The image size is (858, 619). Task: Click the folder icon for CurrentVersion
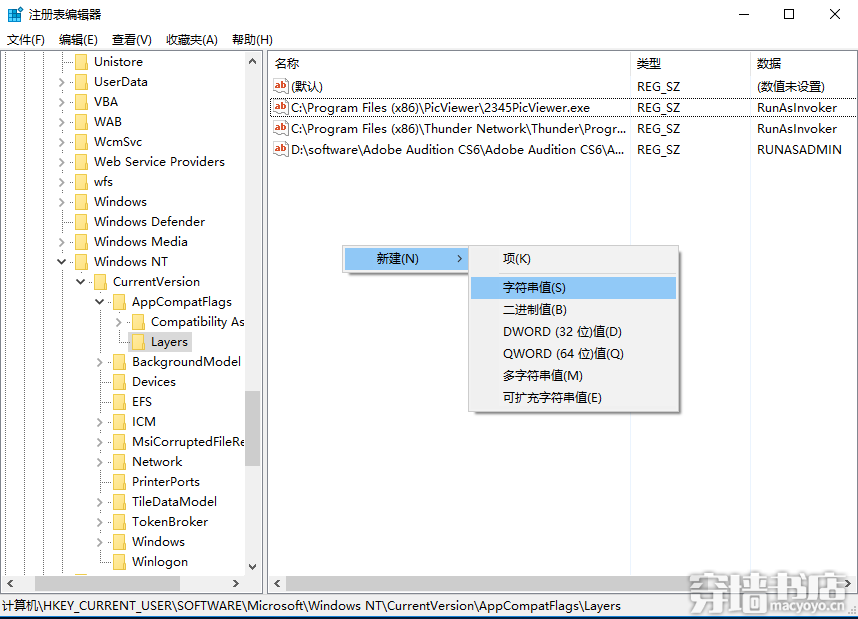pos(101,282)
